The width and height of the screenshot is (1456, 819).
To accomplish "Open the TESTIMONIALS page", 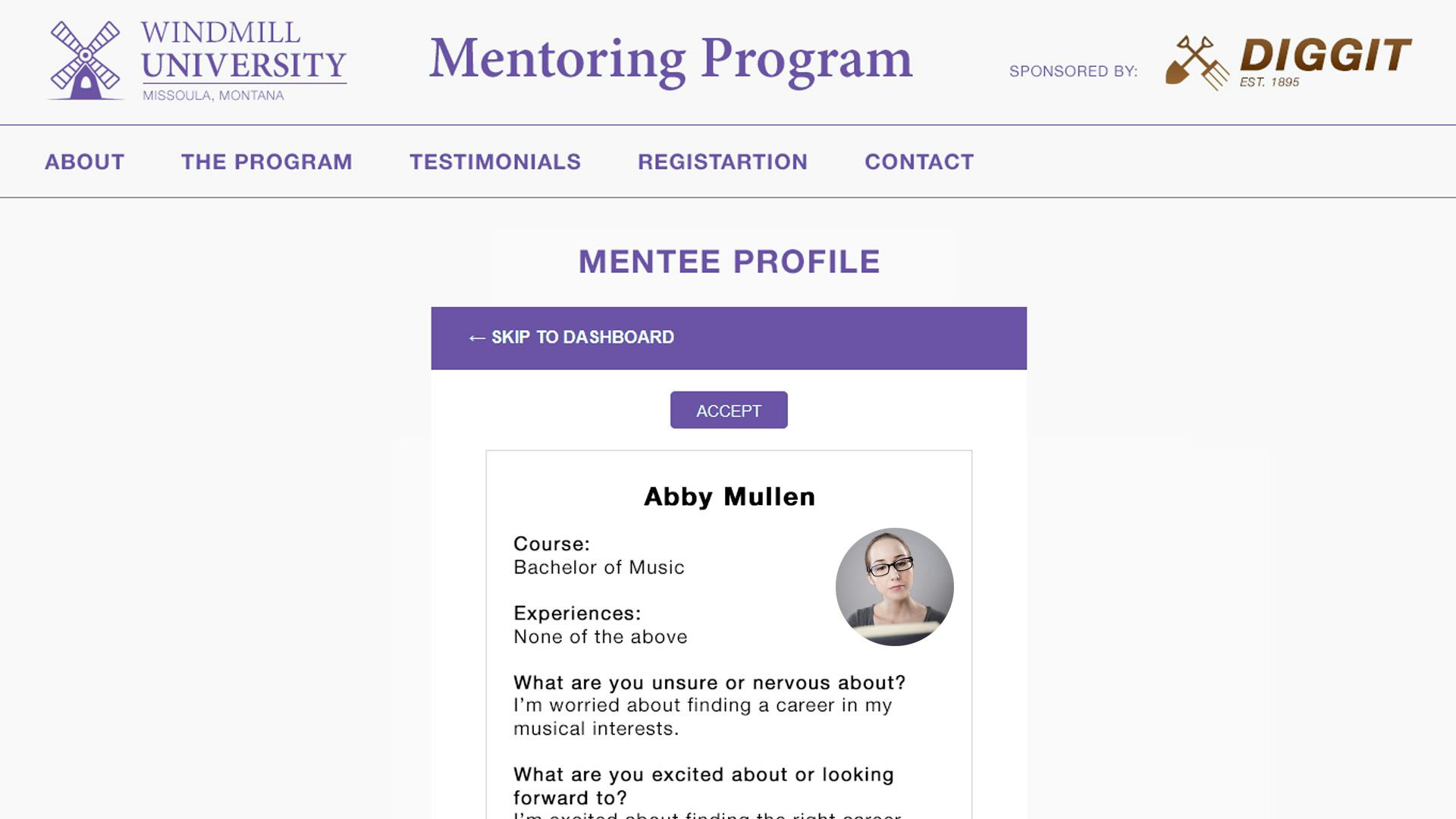I will (x=494, y=162).
